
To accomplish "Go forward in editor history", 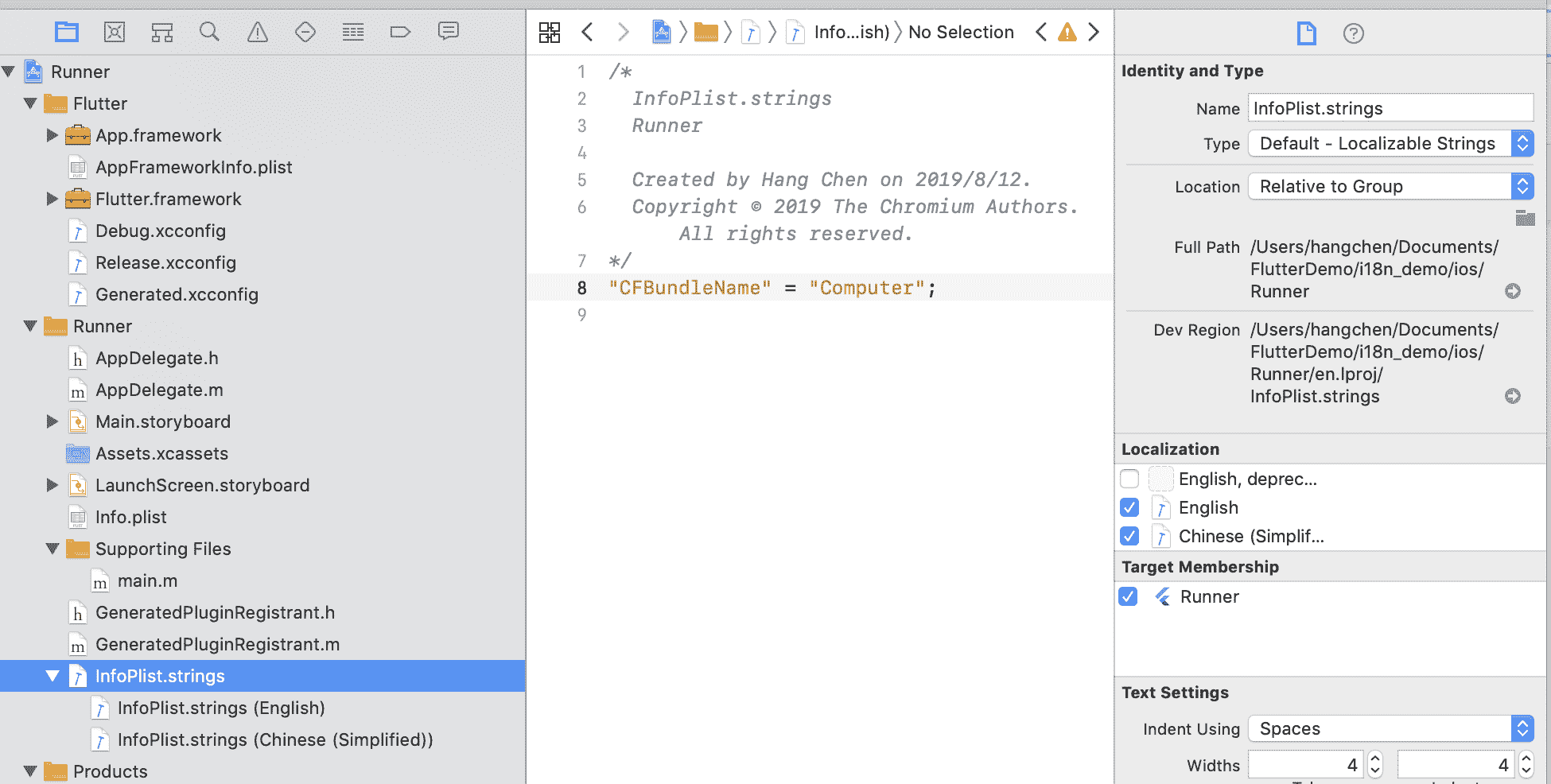I will [624, 32].
